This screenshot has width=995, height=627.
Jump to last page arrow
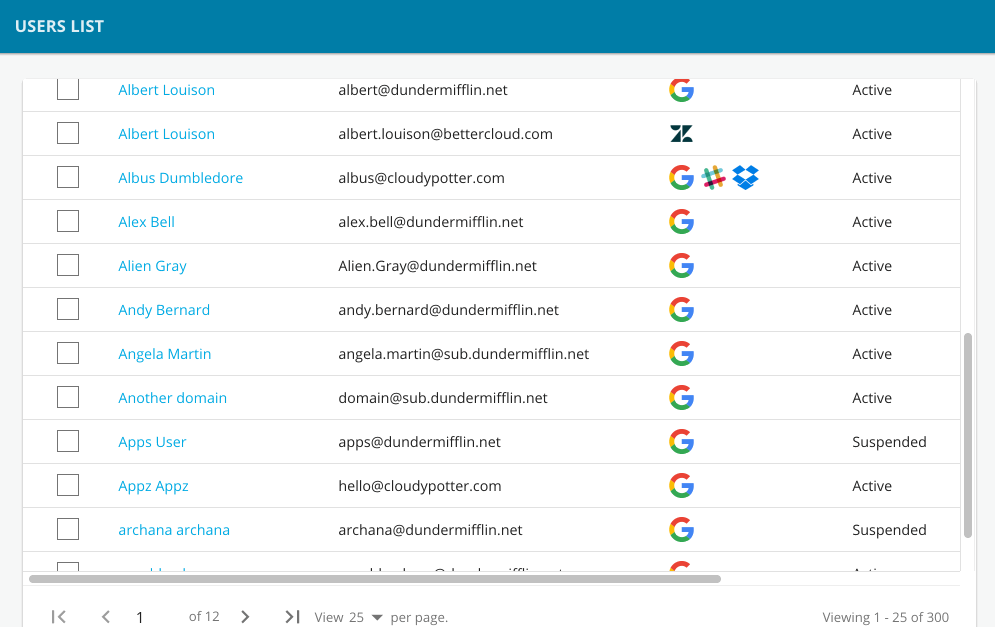click(x=292, y=616)
